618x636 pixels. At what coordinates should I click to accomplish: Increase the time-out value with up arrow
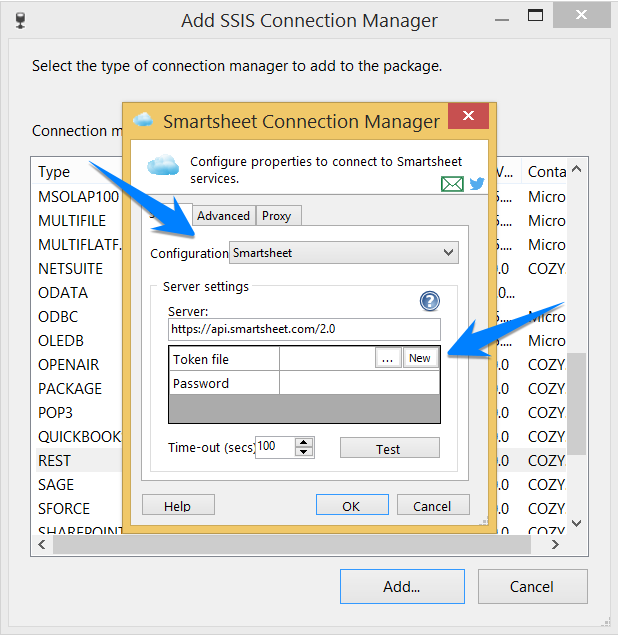coord(304,443)
